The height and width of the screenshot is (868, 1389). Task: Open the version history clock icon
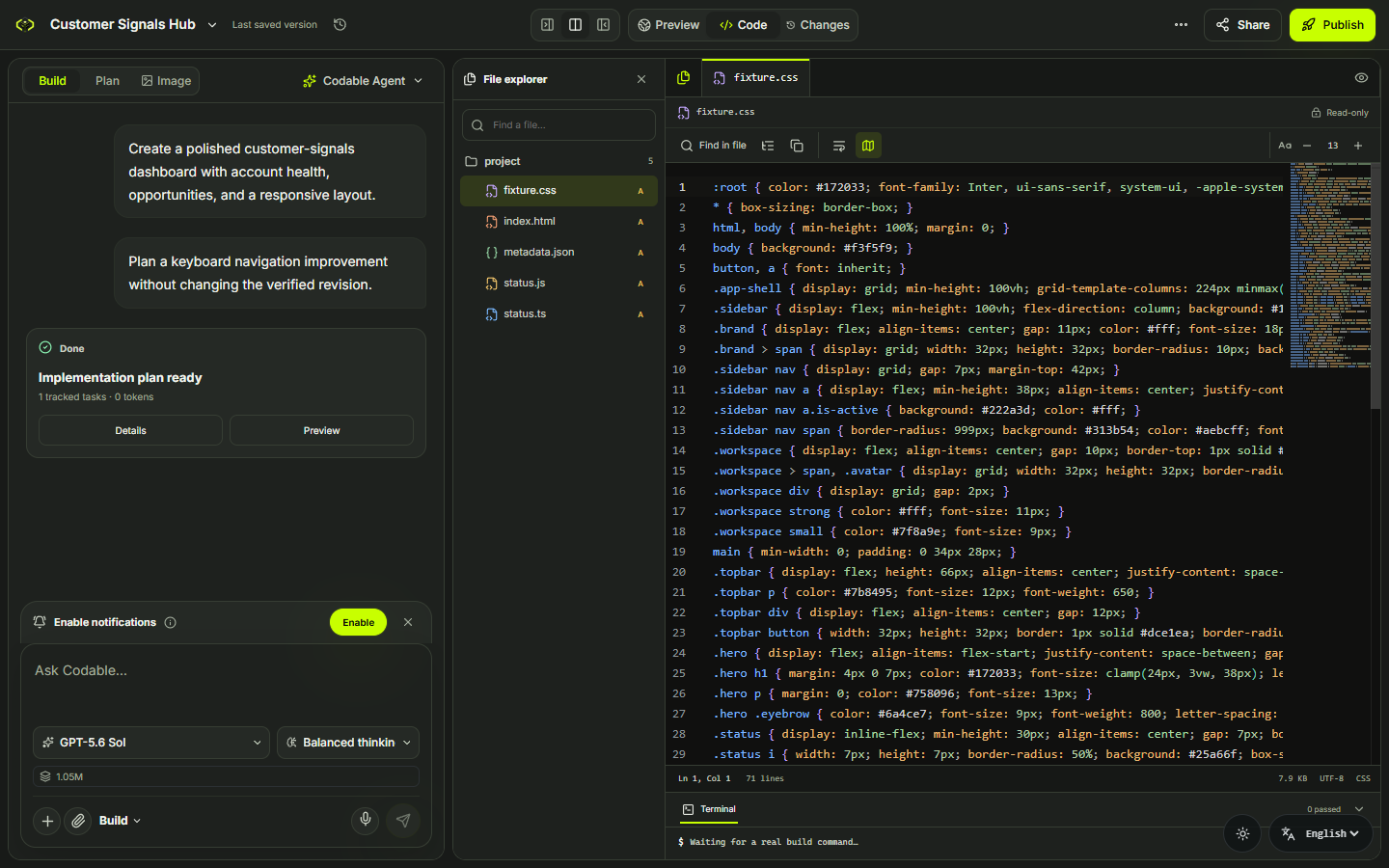coord(340,25)
